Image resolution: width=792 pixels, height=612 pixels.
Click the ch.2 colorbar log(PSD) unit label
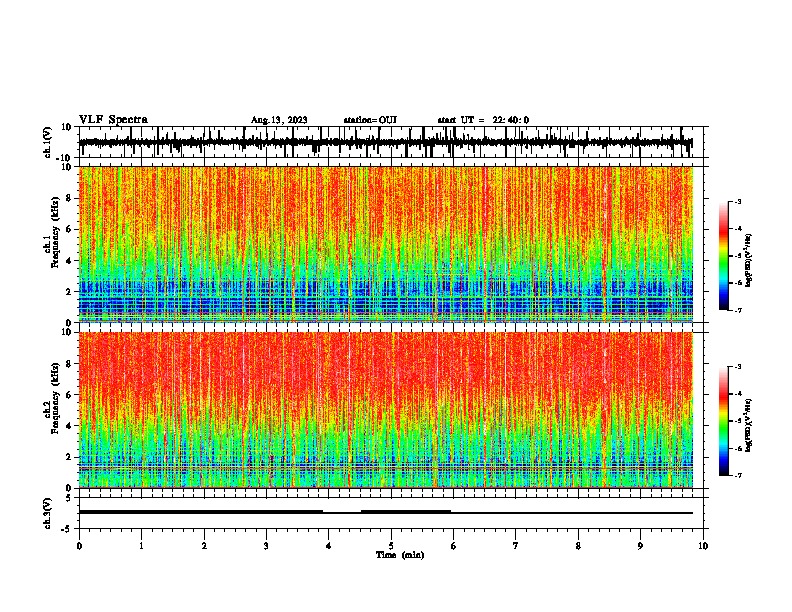749,425
